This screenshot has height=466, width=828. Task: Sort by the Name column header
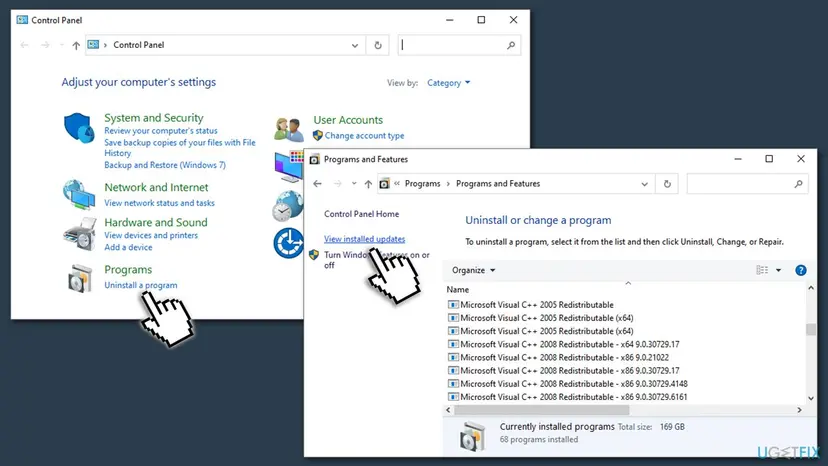click(457, 290)
